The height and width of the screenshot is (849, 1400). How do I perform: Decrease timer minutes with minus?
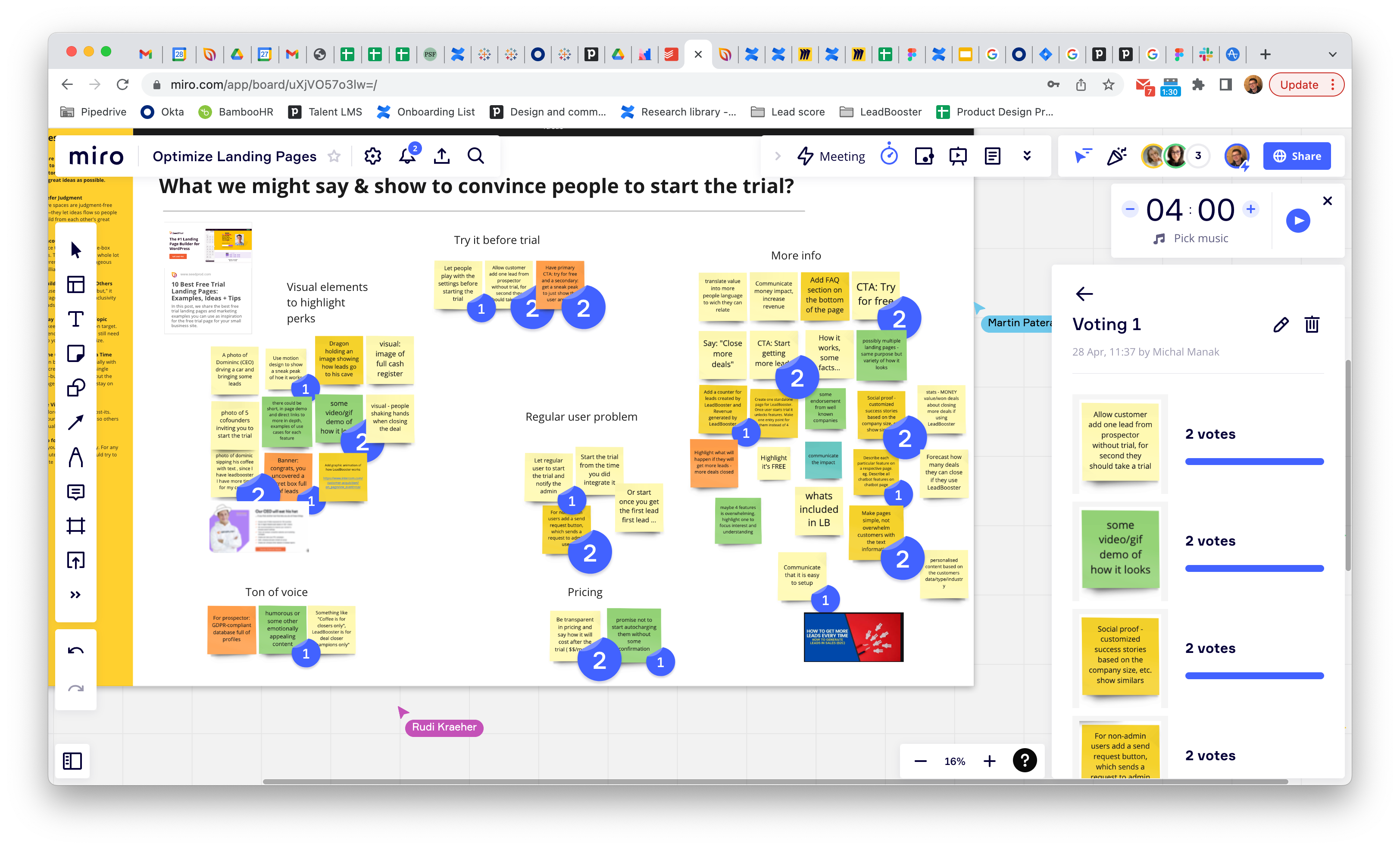pyautogui.click(x=1130, y=209)
